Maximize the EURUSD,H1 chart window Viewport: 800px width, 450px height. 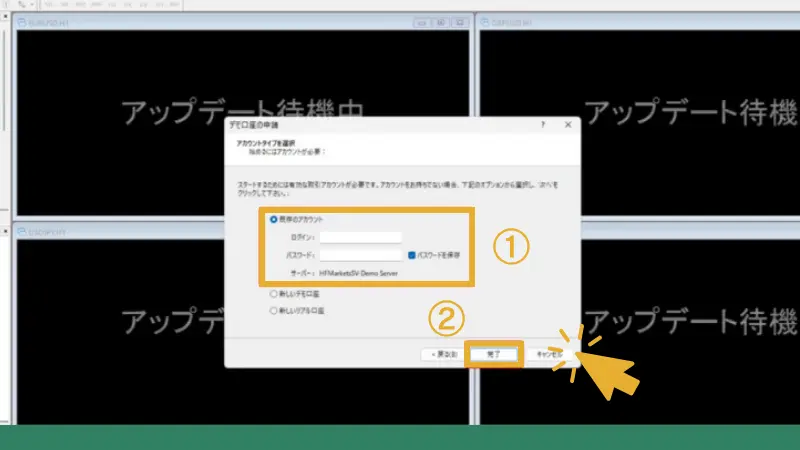[x=441, y=22]
